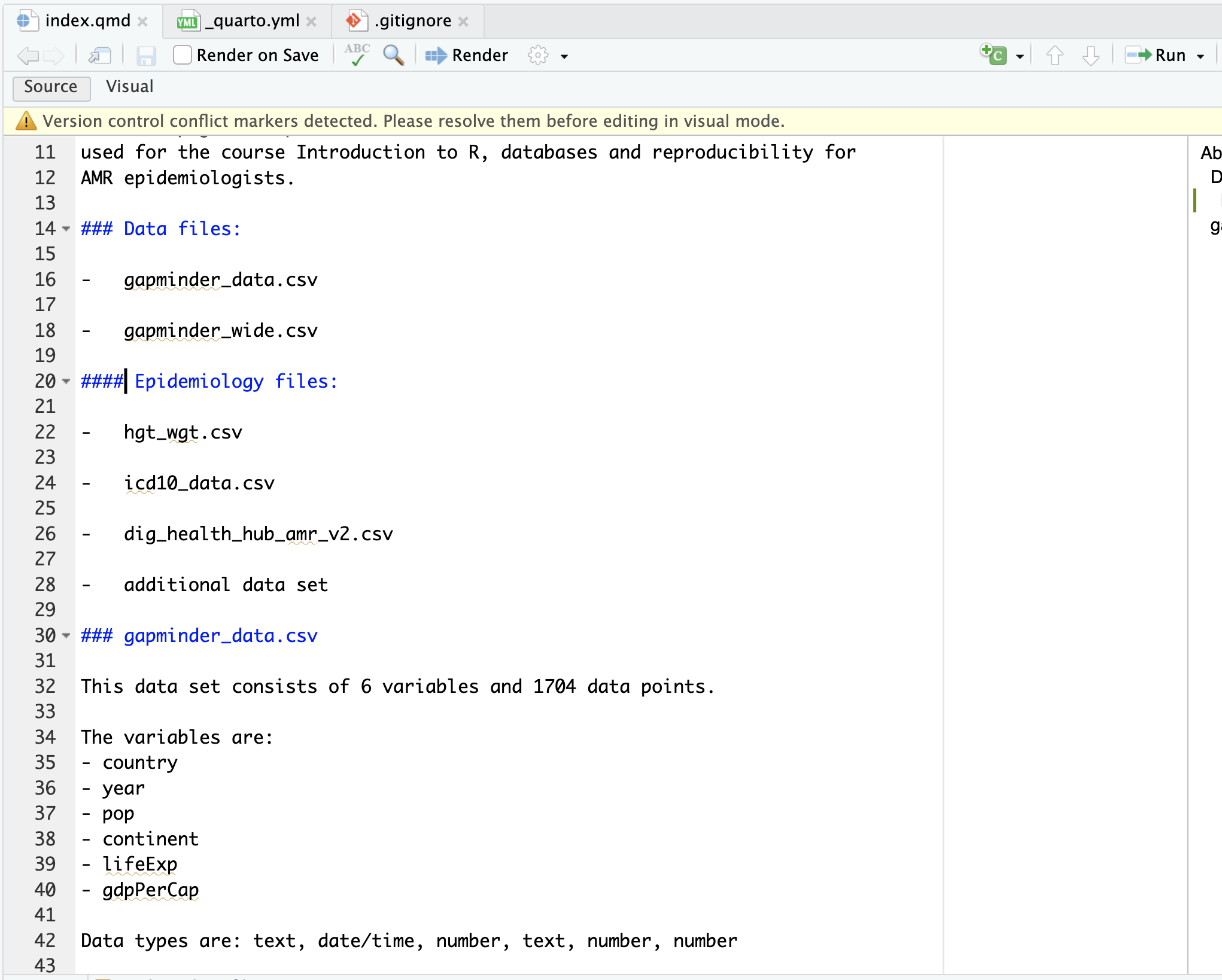Enable Render on Save checkbox
This screenshot has height=980, width=1222.
tap(183, 55)
